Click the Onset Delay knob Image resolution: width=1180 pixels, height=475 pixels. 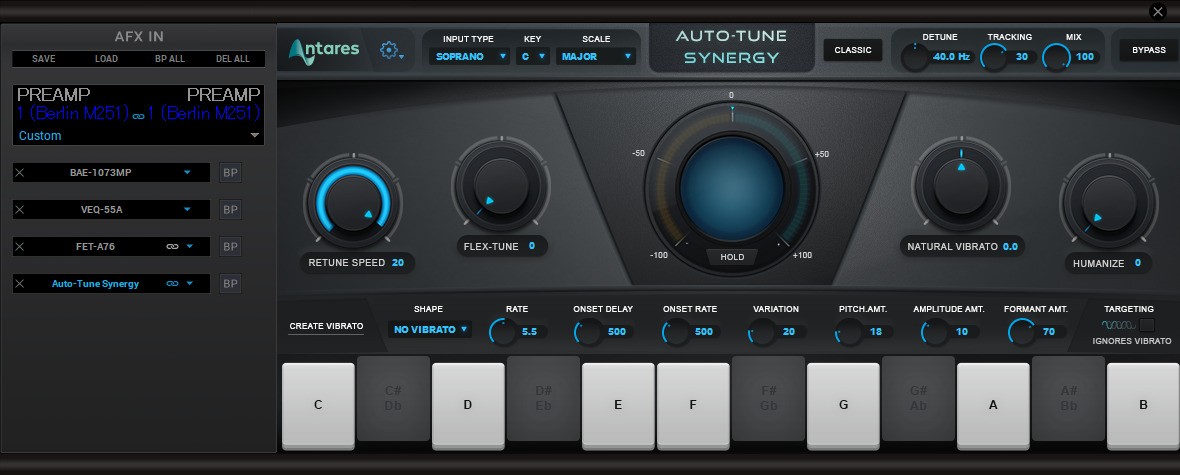588,332
